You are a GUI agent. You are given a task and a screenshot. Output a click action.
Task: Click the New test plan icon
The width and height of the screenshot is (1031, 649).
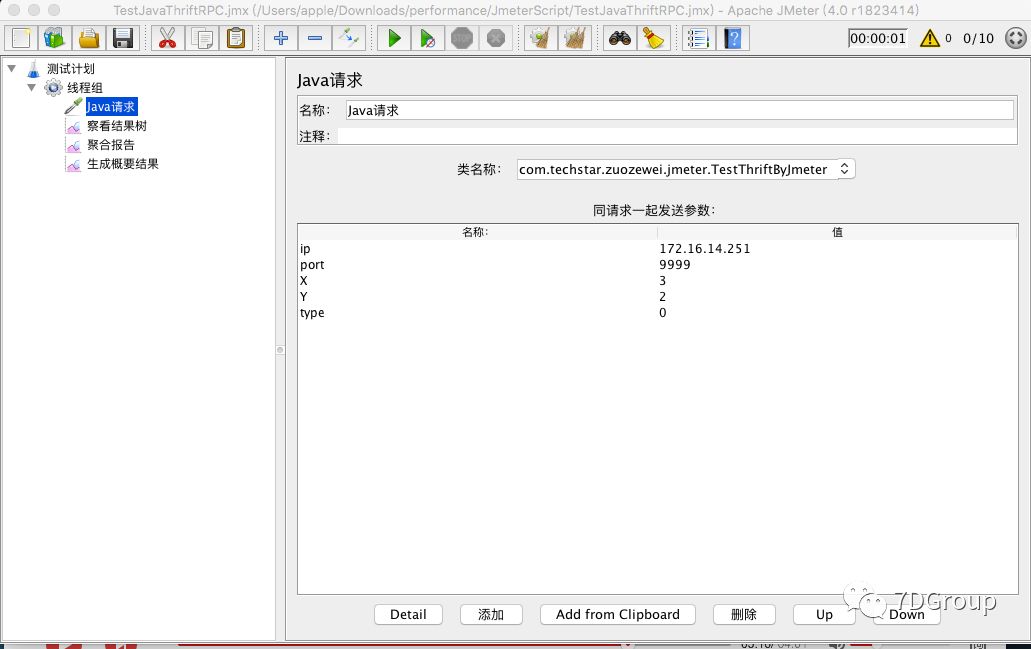20,38
